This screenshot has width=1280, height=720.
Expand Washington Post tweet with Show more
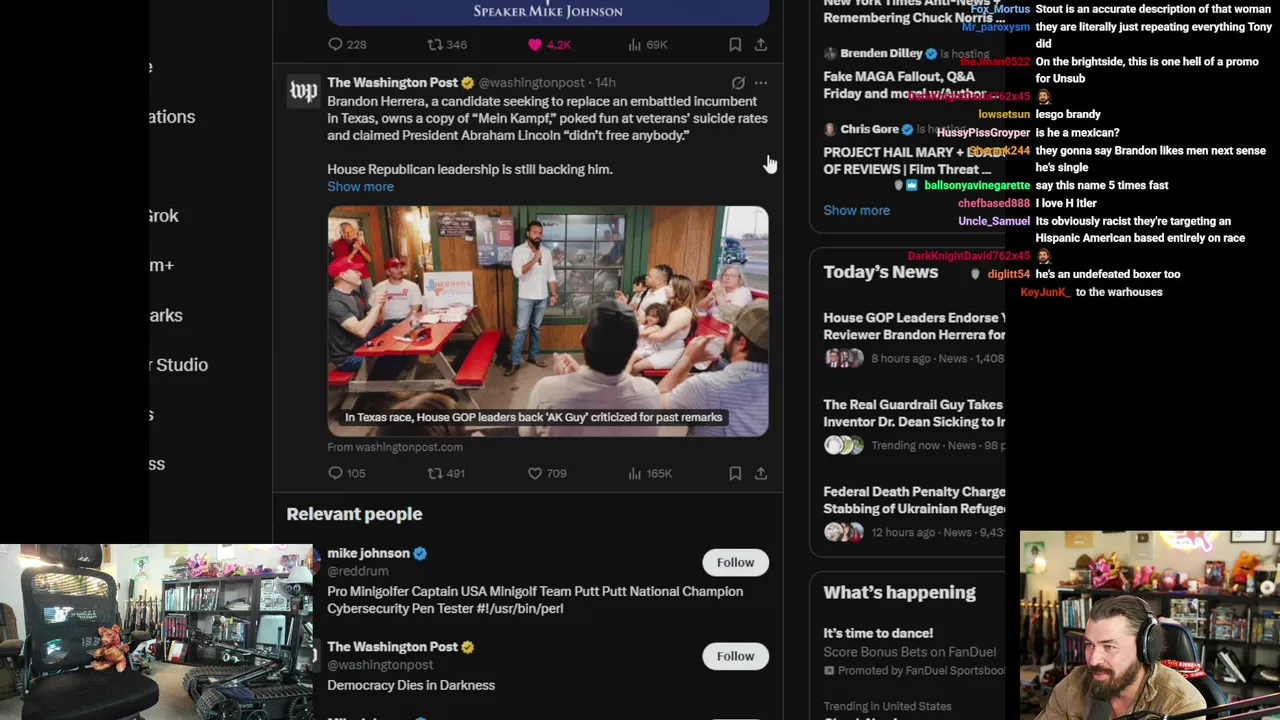coord(360,186)
